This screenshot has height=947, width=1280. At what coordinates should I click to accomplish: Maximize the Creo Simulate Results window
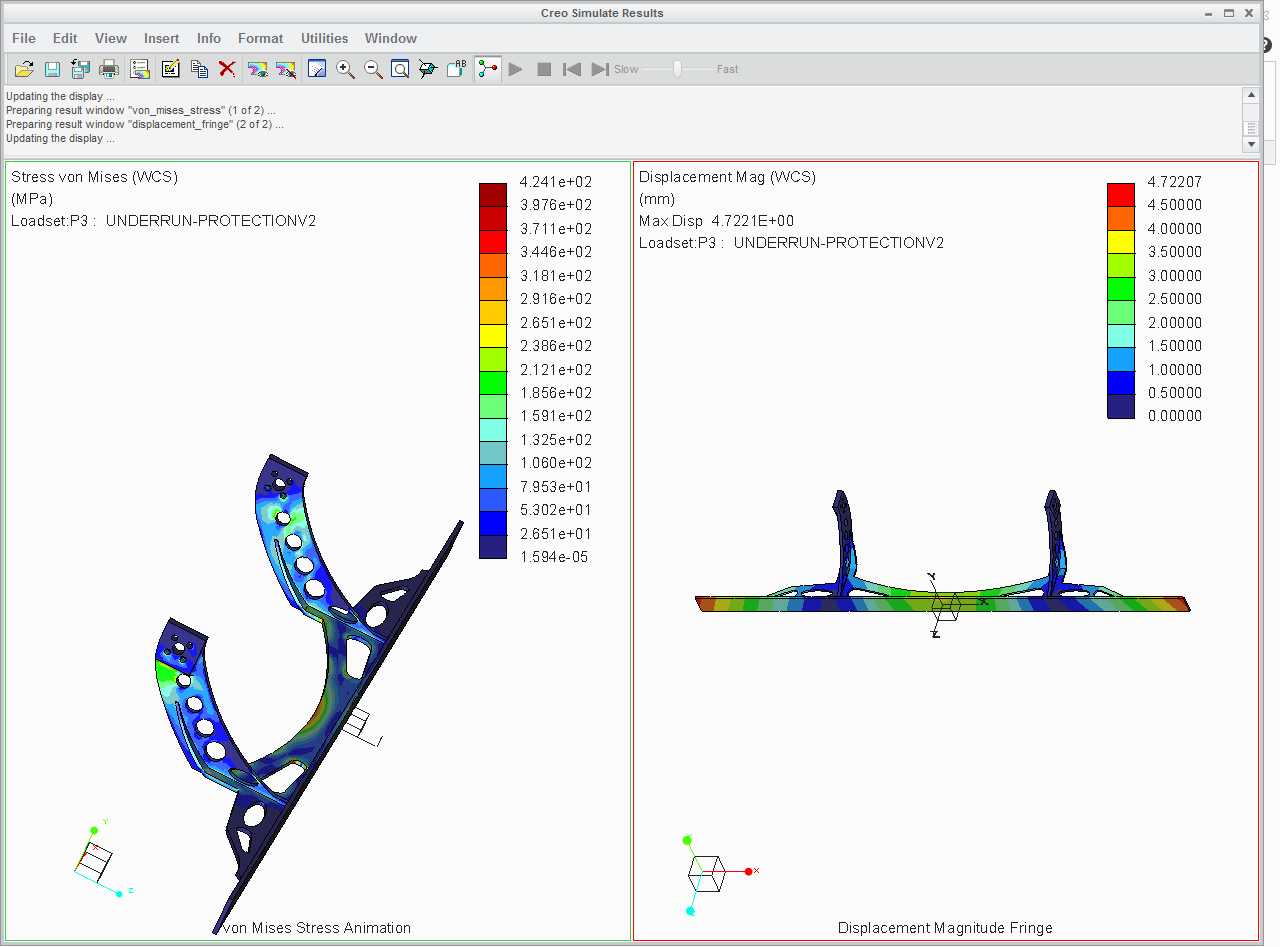(x=1229, y=13)
